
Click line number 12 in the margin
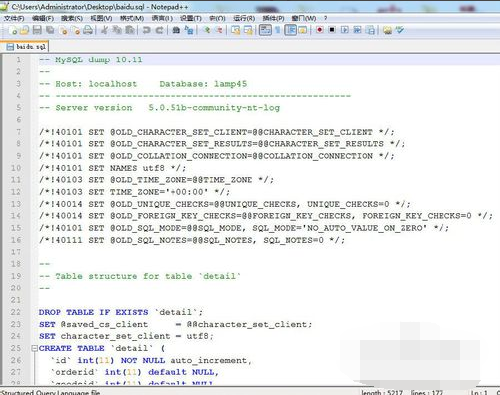tap(16, 192)
